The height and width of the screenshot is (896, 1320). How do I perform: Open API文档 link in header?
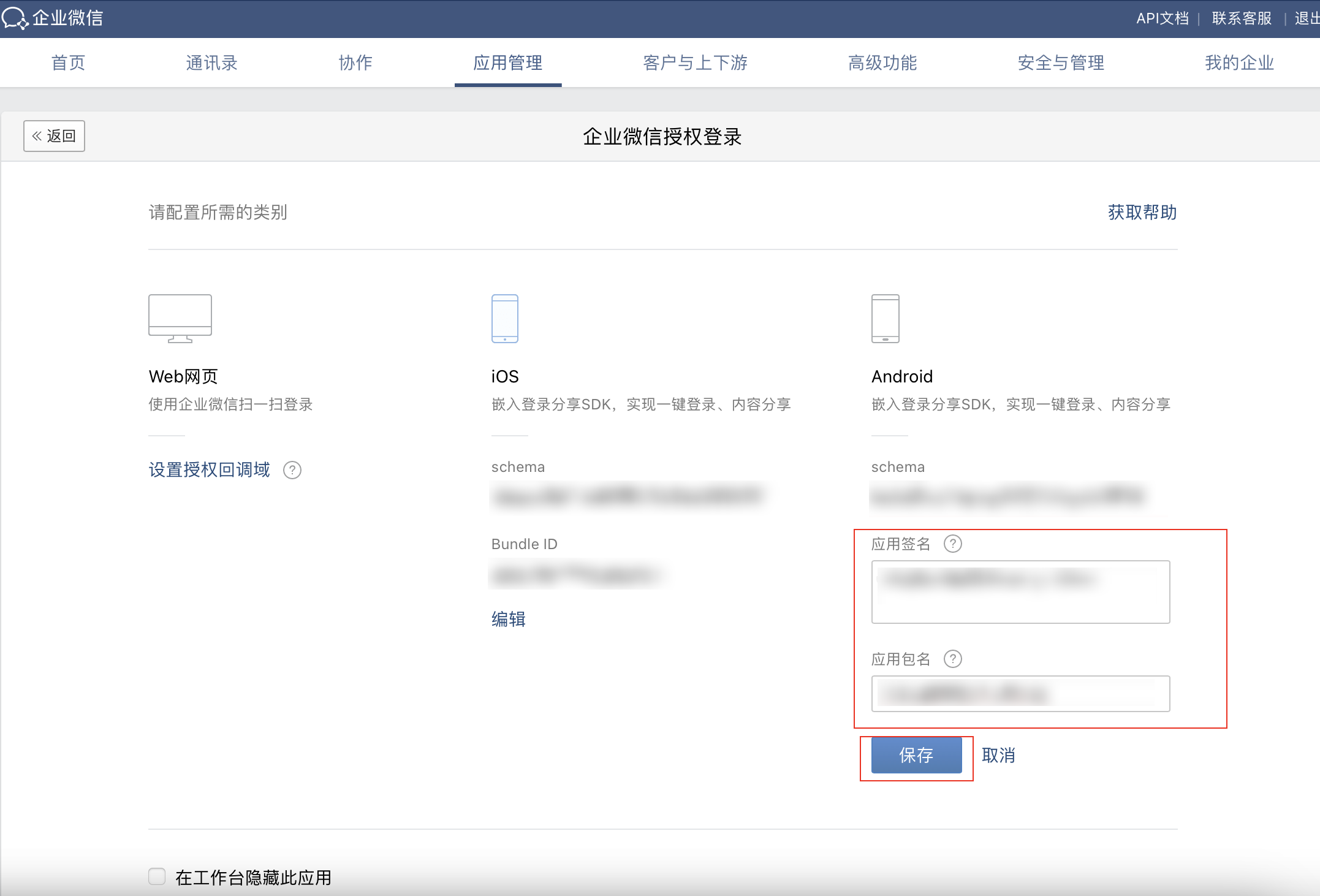coord(1163,18)
